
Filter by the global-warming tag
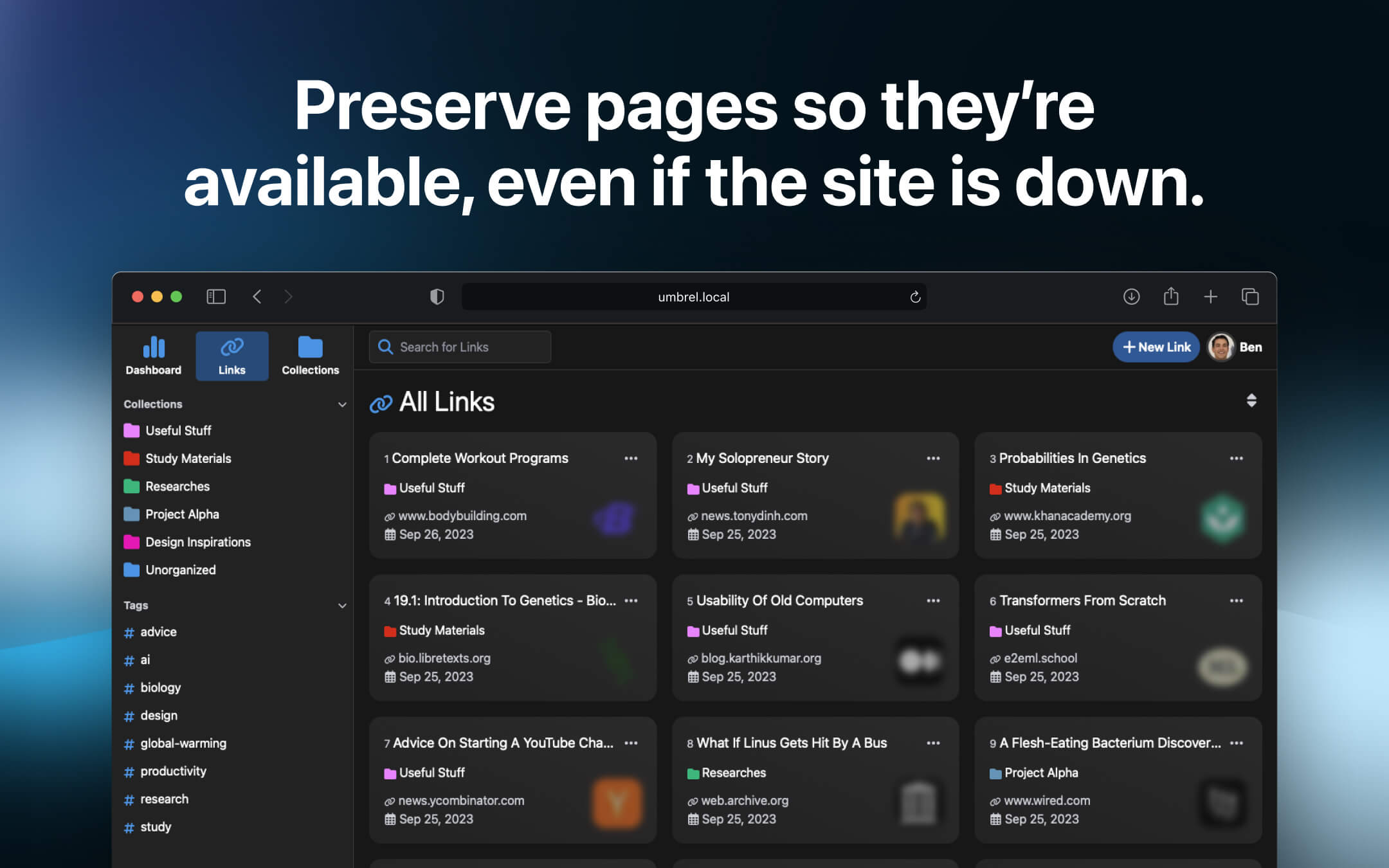(183, 743)
